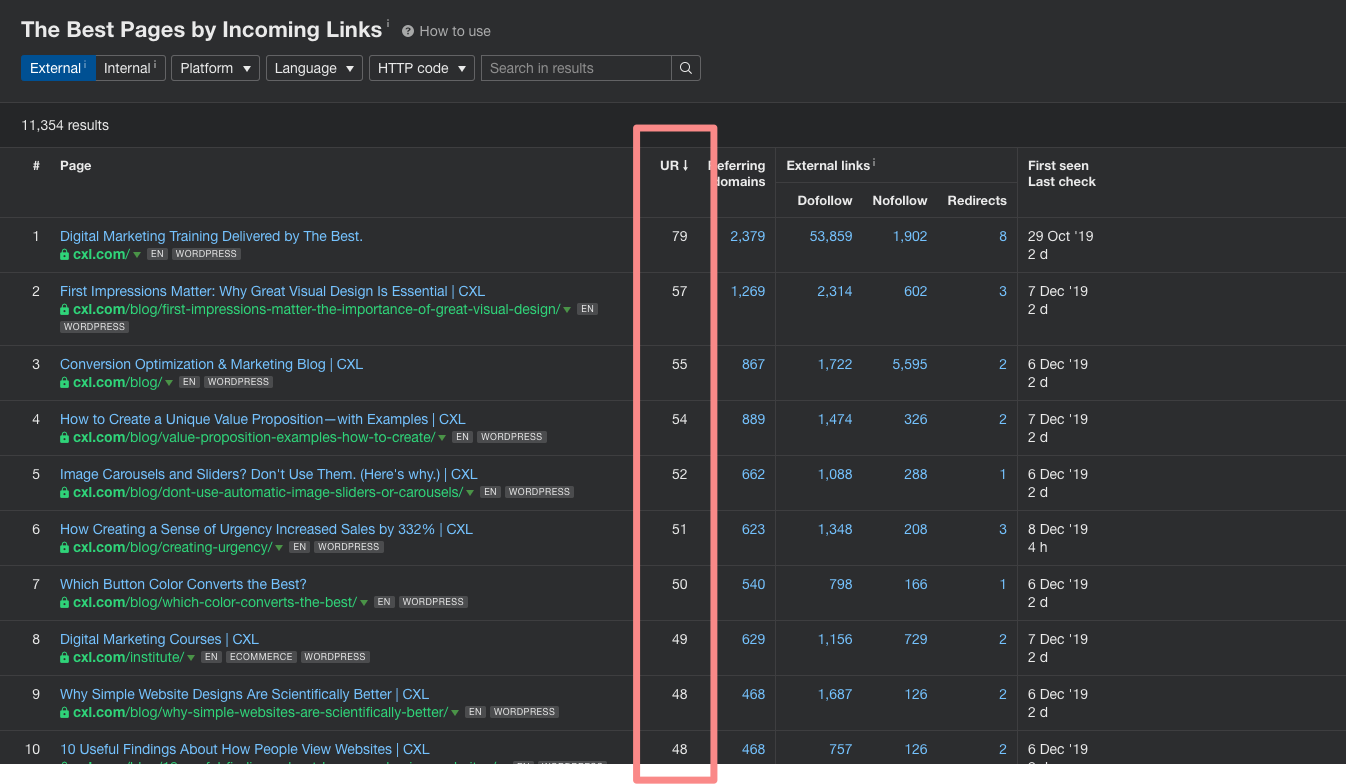Click the info icon next to External links header

coord(874,162)
